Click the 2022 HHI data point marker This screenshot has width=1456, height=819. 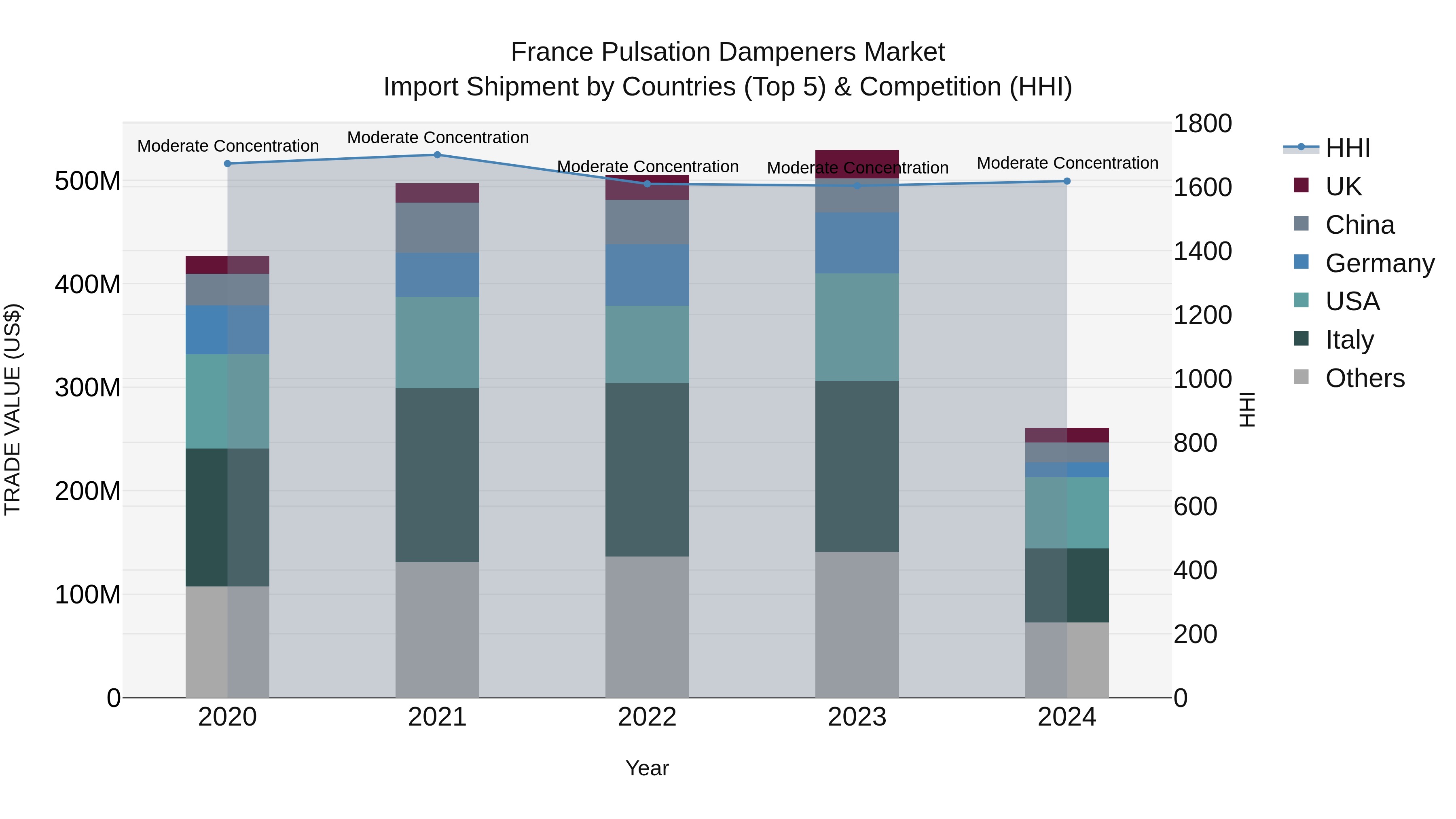coord(647,184)
